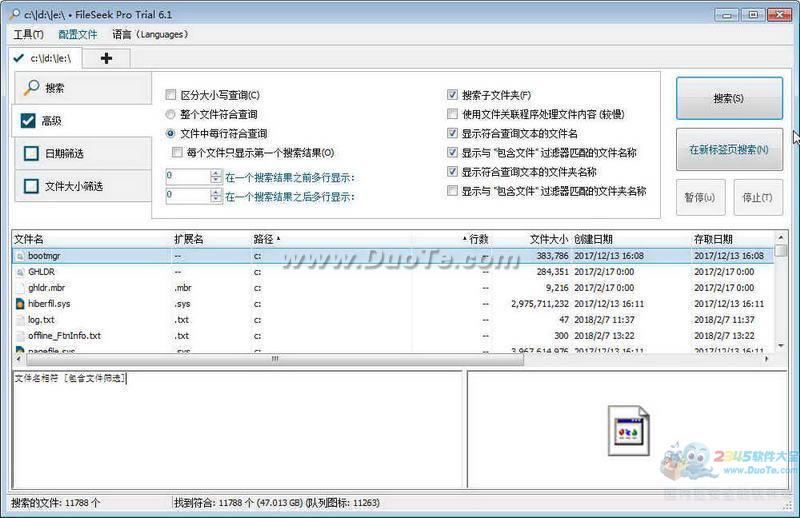This screenshot has width=800, height=518.
Task: Click the log.txt file icon
Action: [20, 320]
